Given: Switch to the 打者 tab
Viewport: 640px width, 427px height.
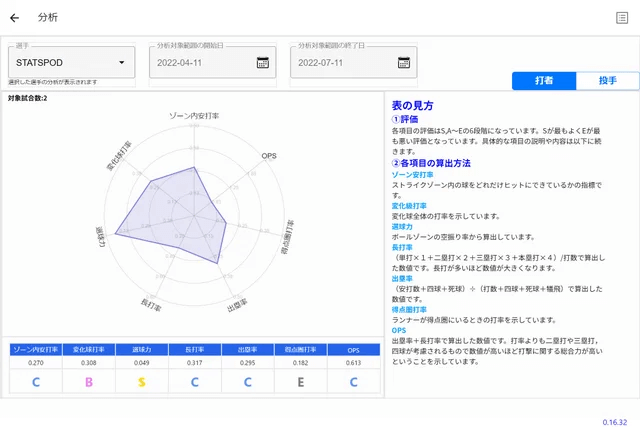Looking at the screenshot, I should pyautogui.click(x=543, y=81).
